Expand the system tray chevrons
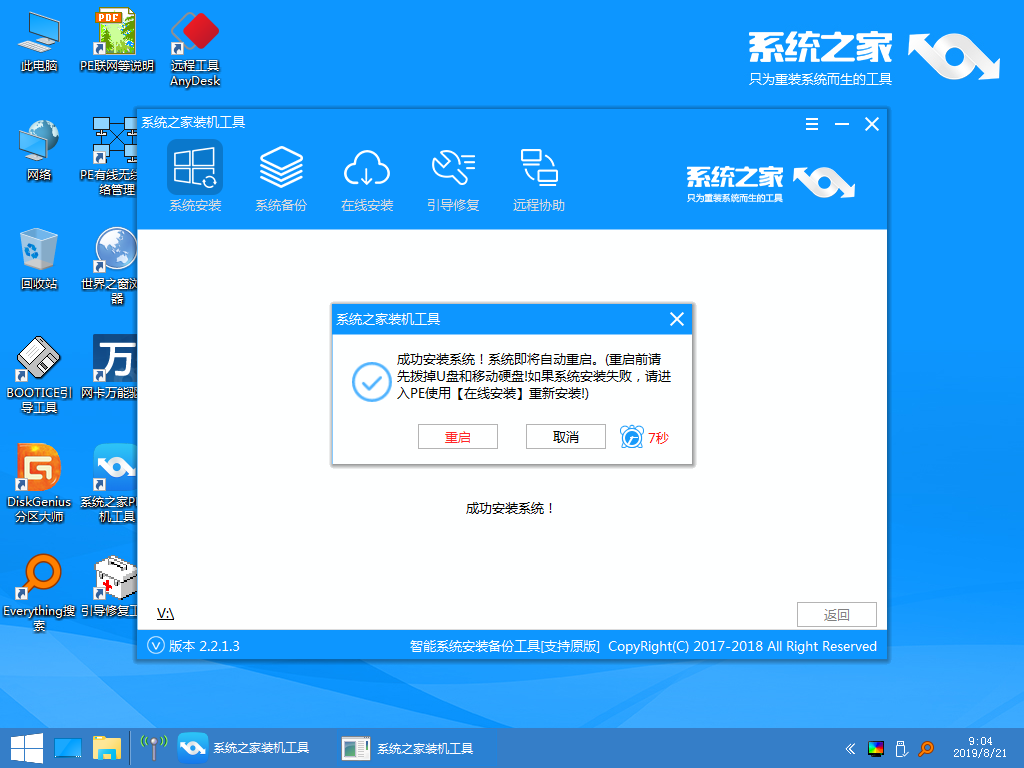The width and height of the screenshot is (1024, 768). (850, 748)
